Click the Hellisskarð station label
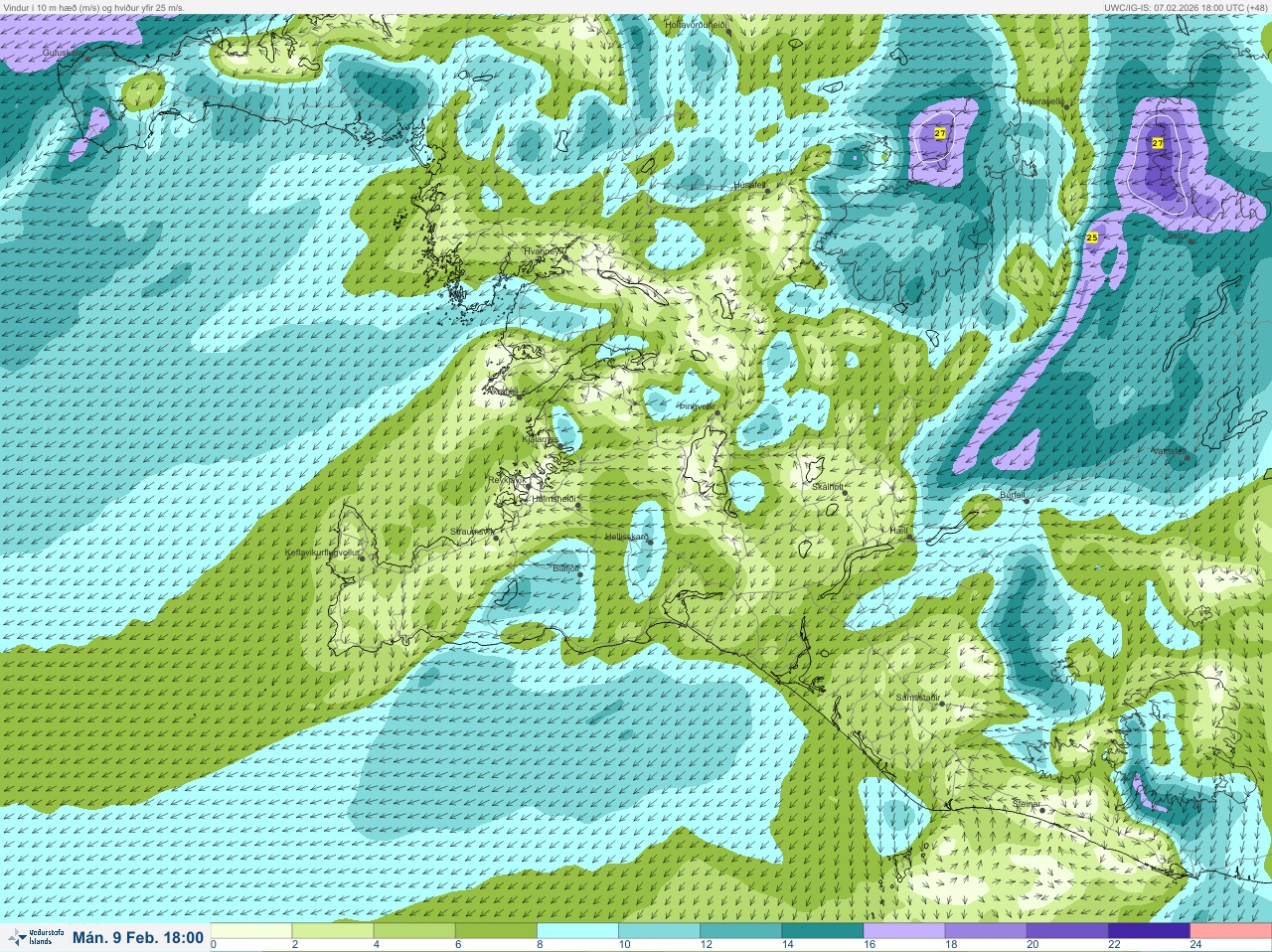 tap(626, 537)
